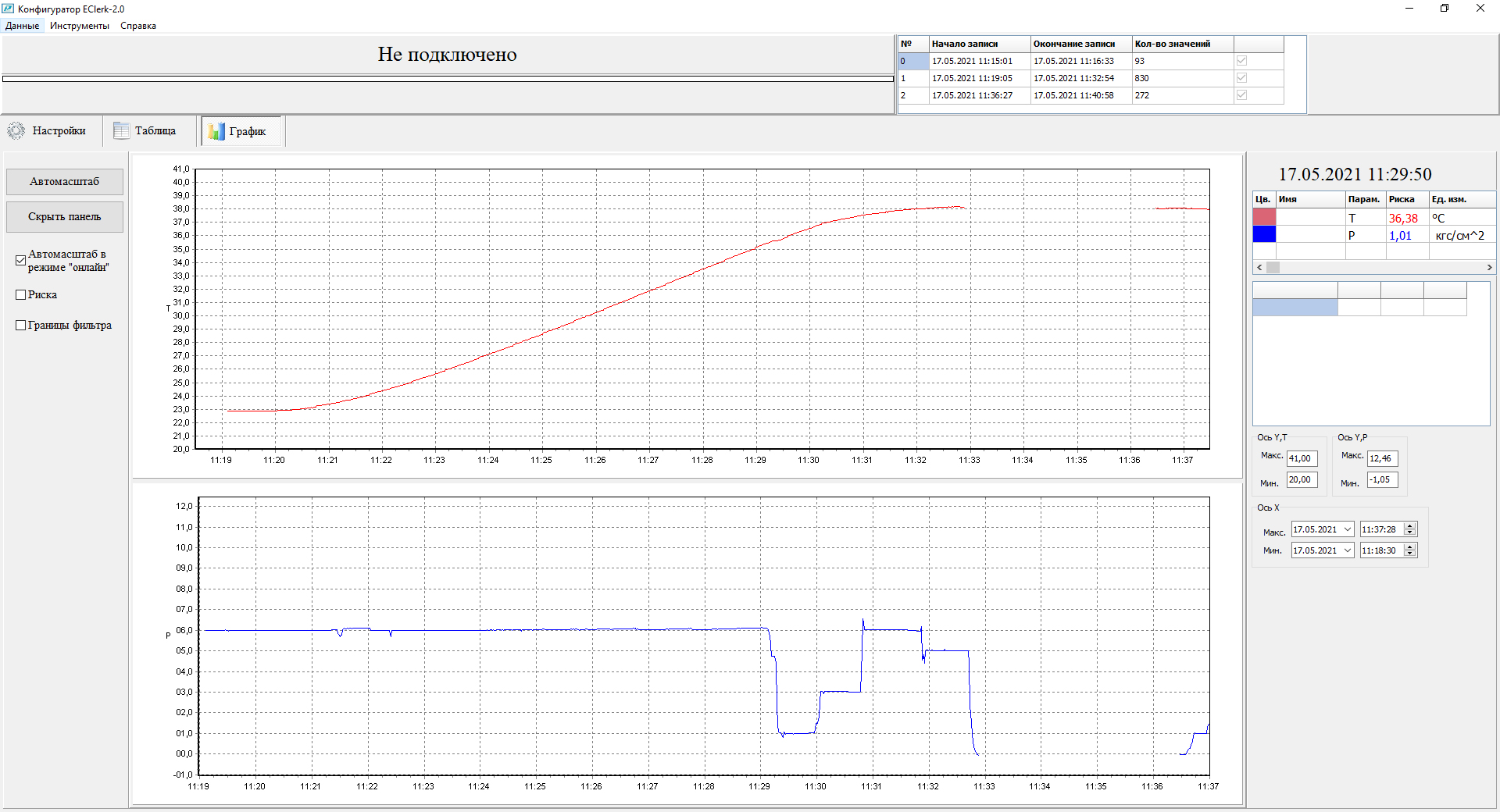
Task: Toggle the checkbox for record number 0
Action: [1241, 61]
